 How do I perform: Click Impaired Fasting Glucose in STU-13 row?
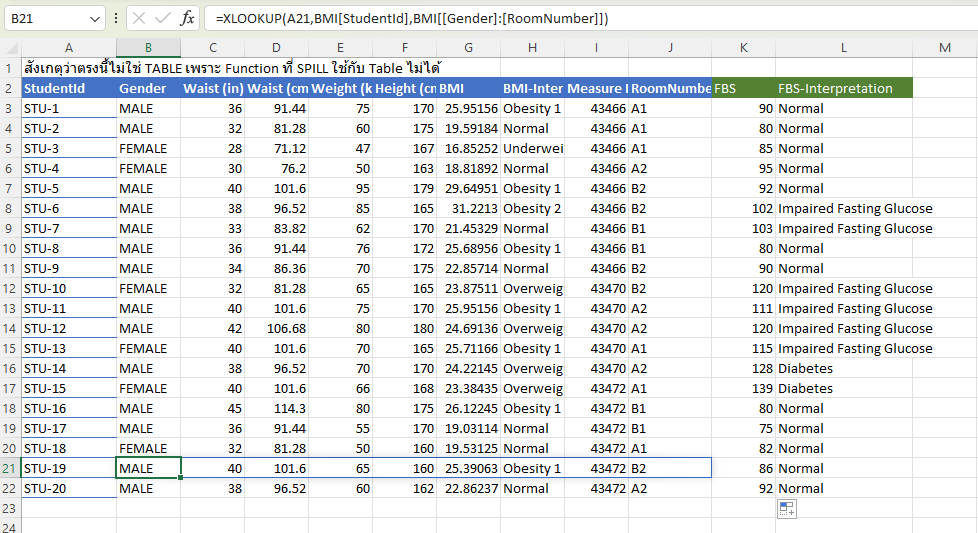(x=855, y=348)
